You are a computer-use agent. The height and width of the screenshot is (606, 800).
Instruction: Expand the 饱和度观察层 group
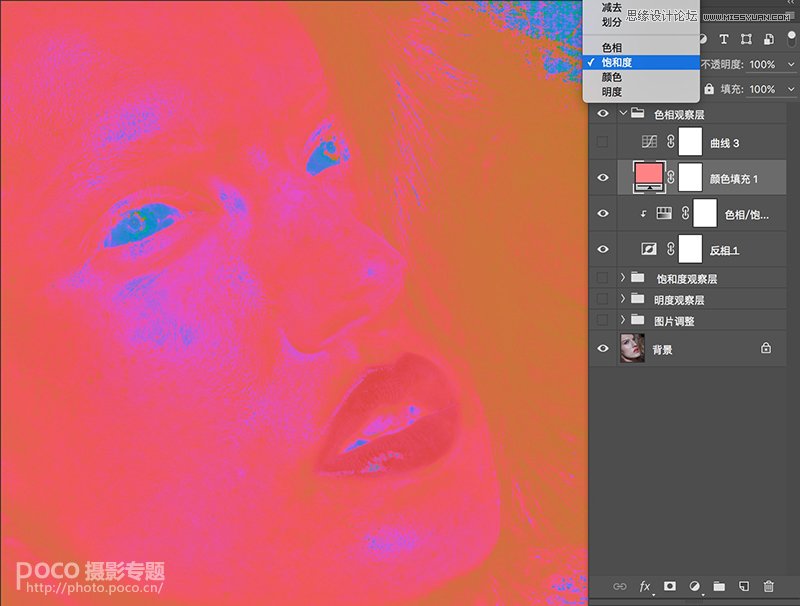click(x=622, y=277)
